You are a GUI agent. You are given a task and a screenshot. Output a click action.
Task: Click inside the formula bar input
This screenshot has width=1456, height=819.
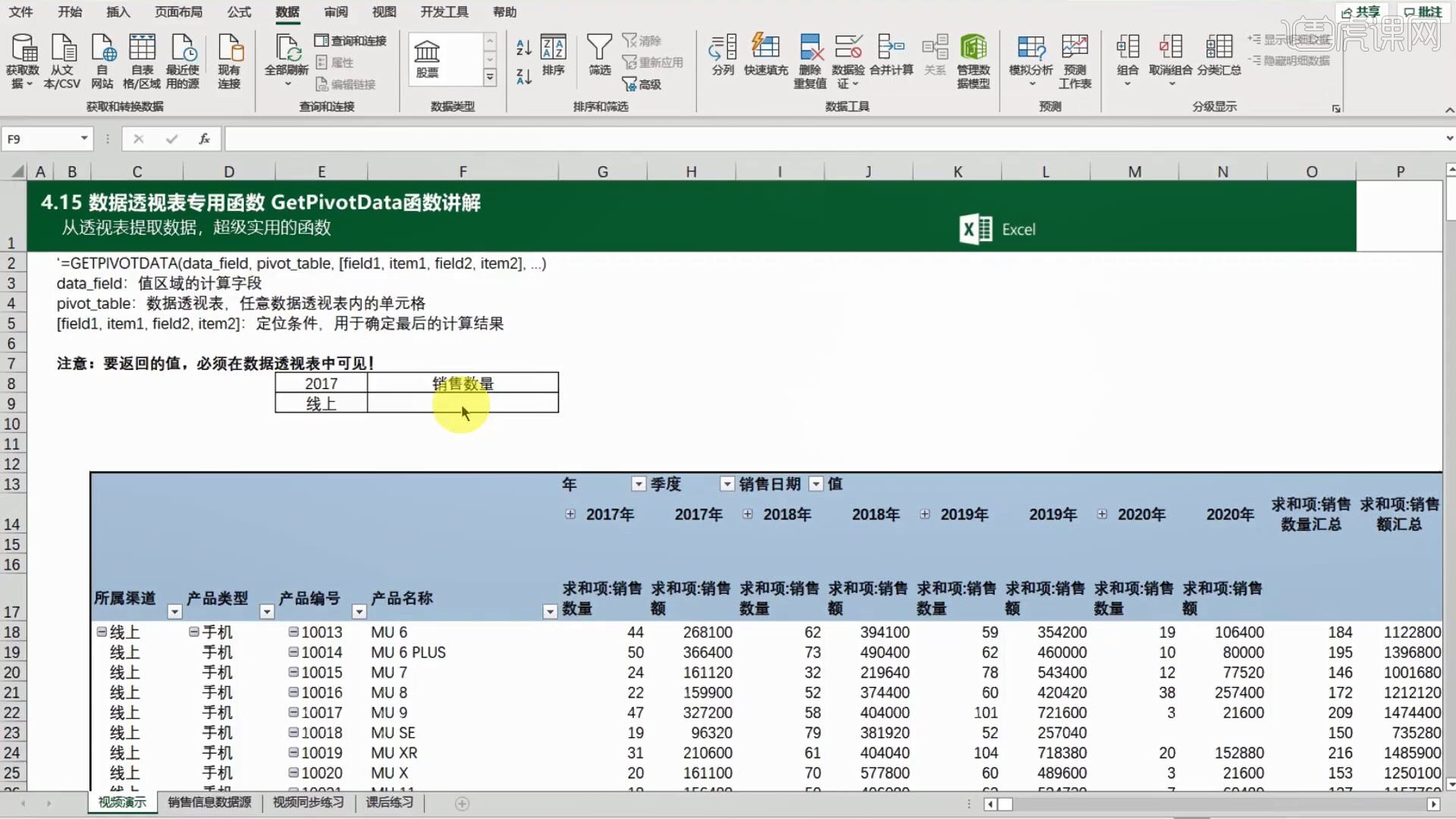point(758,139)
